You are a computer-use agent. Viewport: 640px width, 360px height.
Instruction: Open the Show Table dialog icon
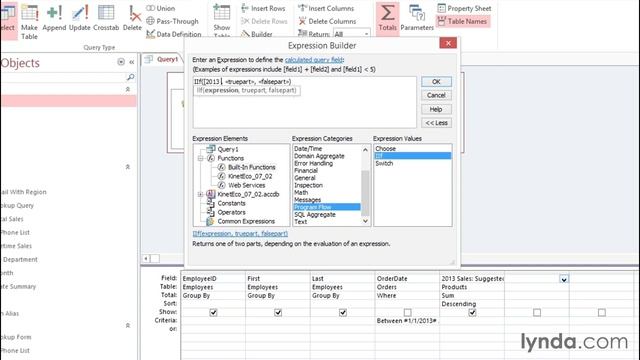click(222, 20)
